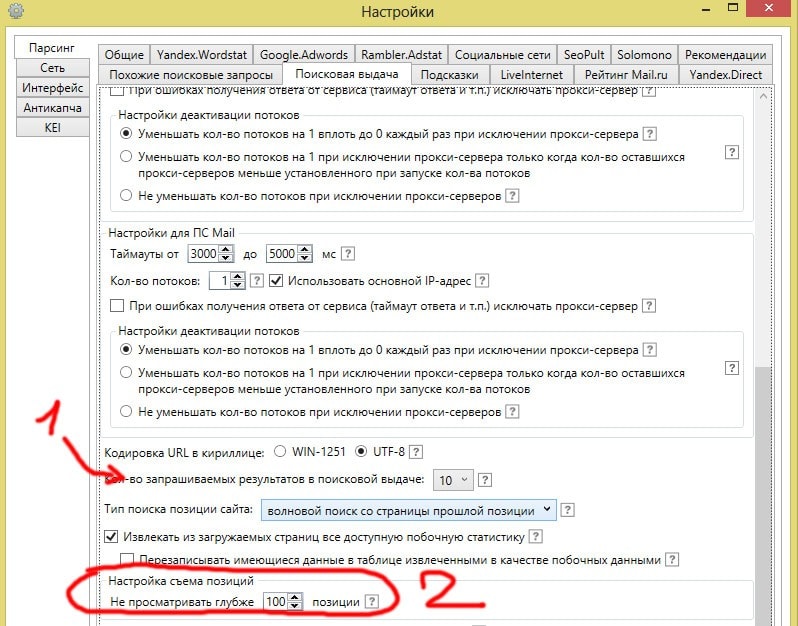
Task: Open help for Mail 'При ошибках получения ответа' checkbox
Action: (649, 306)
